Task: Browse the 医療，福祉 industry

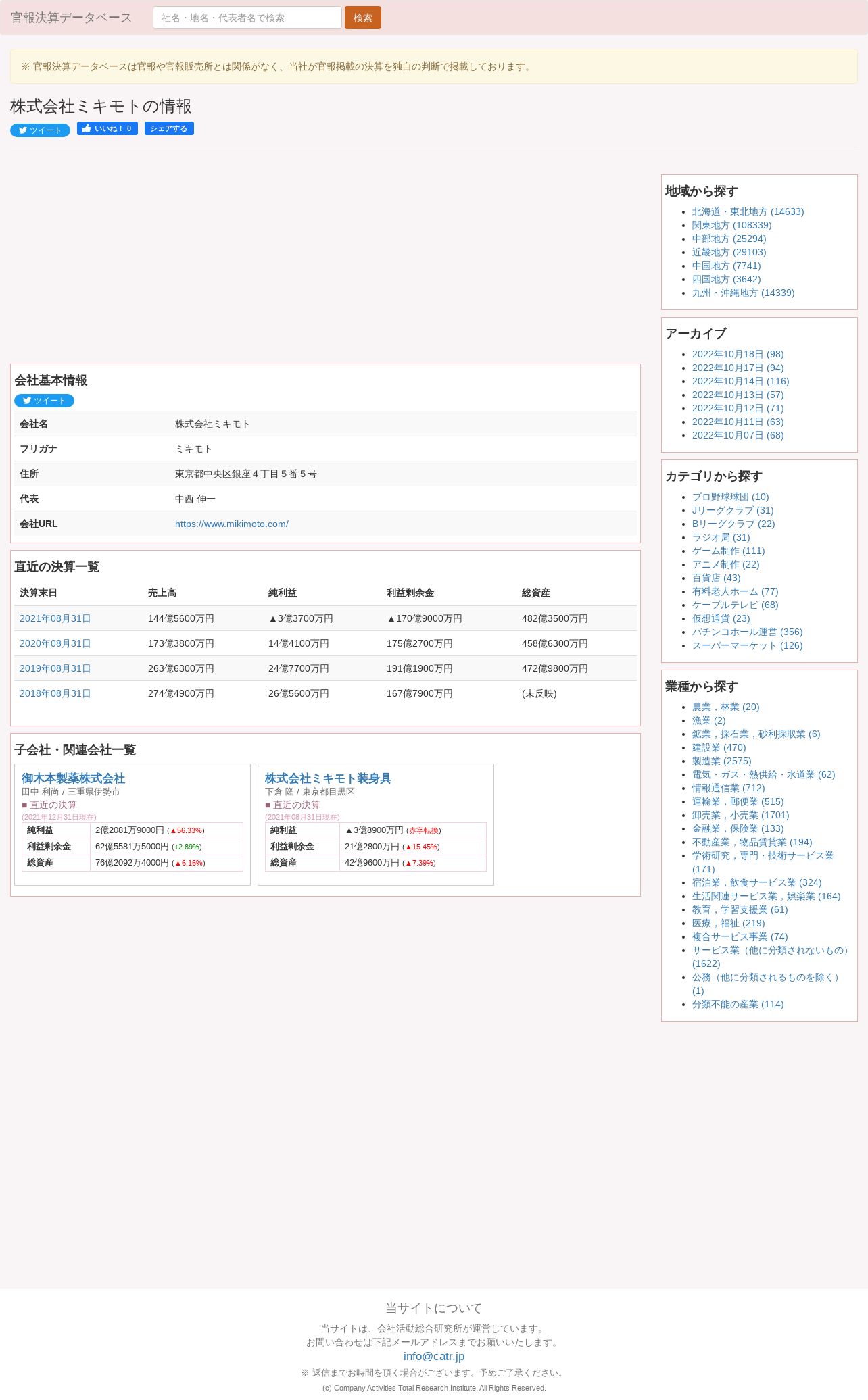Action: (728, 923)
